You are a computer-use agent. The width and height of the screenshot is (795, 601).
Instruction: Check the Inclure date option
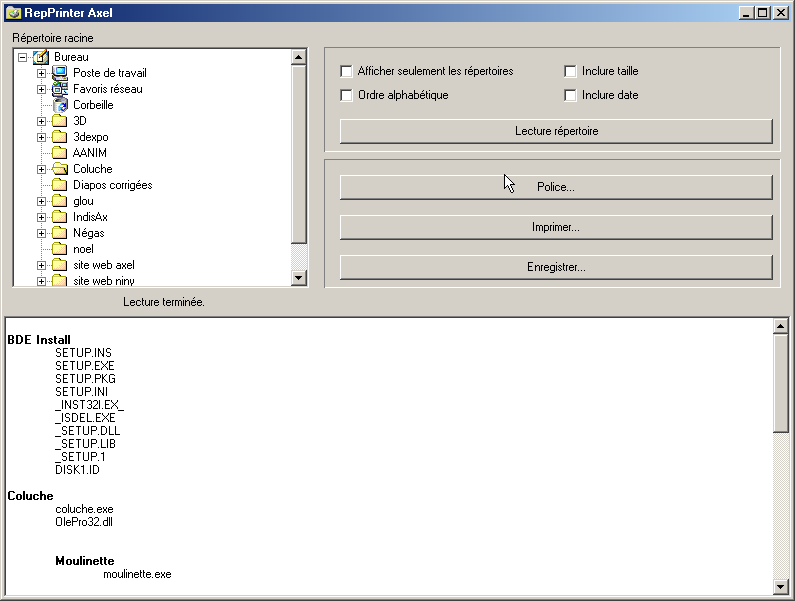pos(570,95)
